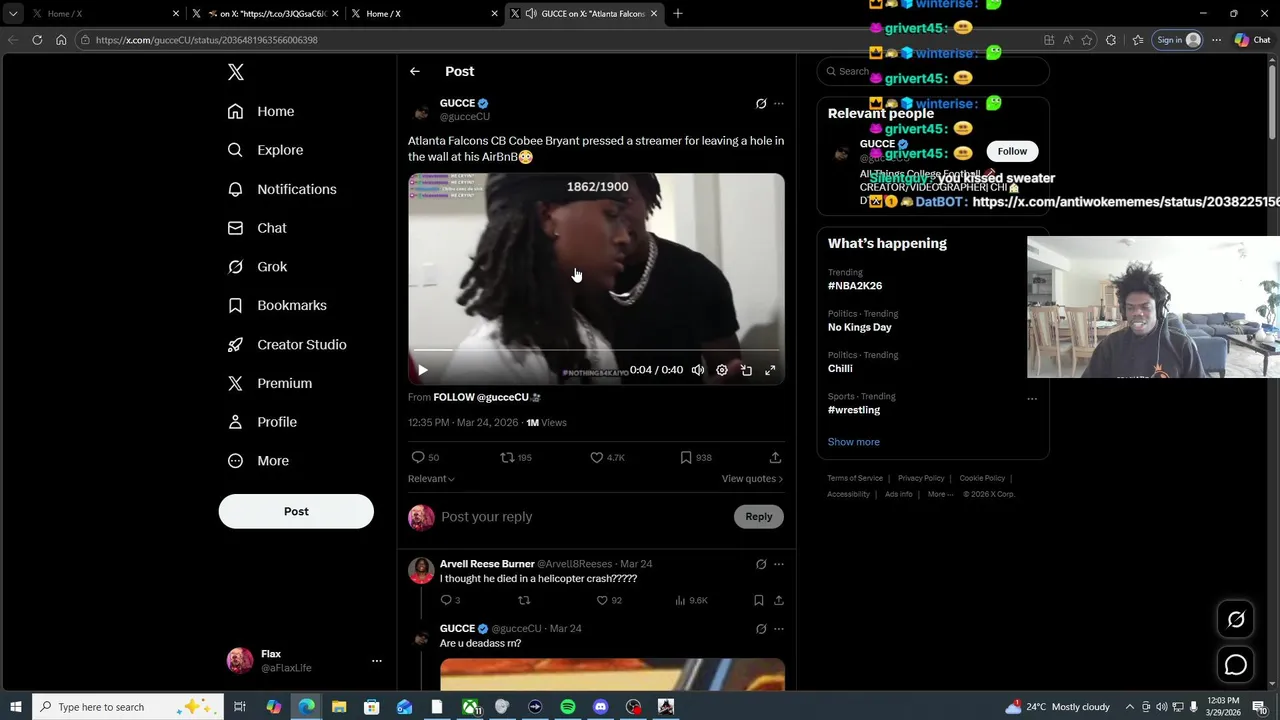Toggle video picture-in-picture

746,370
